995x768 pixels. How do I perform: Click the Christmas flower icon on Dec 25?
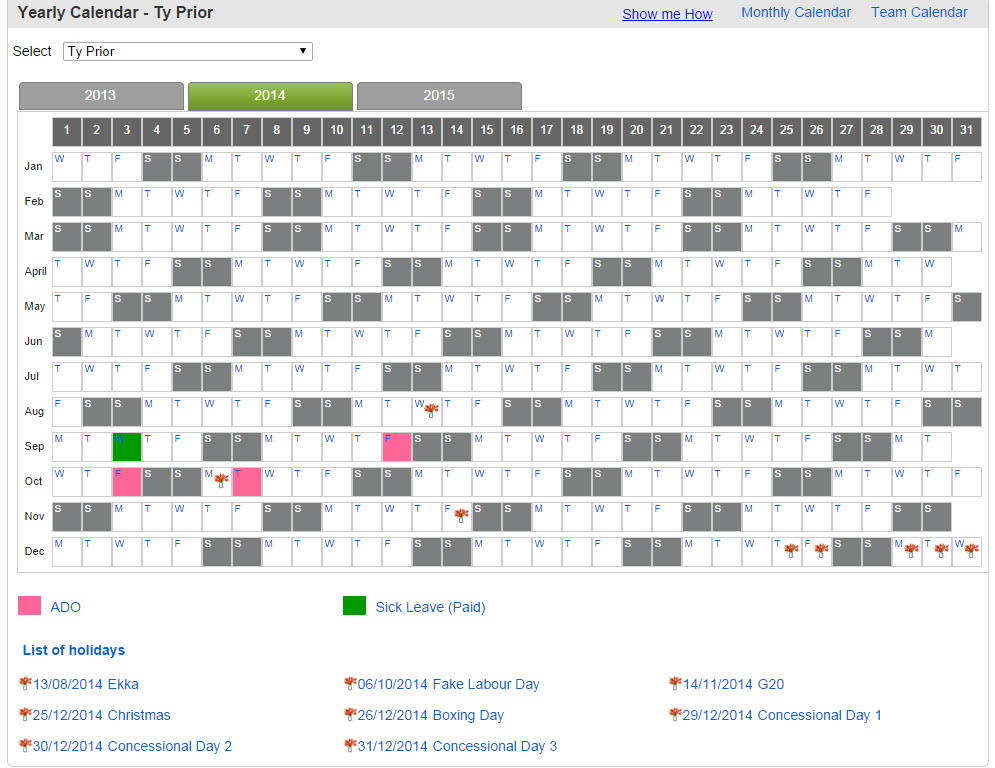[791, 550]
